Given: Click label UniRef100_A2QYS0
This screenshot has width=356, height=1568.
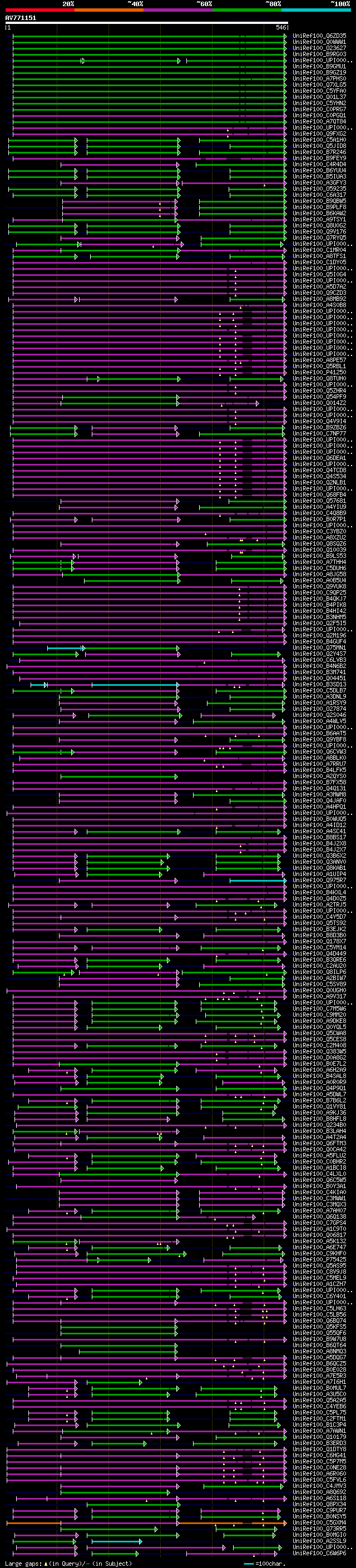Looking at the screenshot, I should (x=319, y=776).
